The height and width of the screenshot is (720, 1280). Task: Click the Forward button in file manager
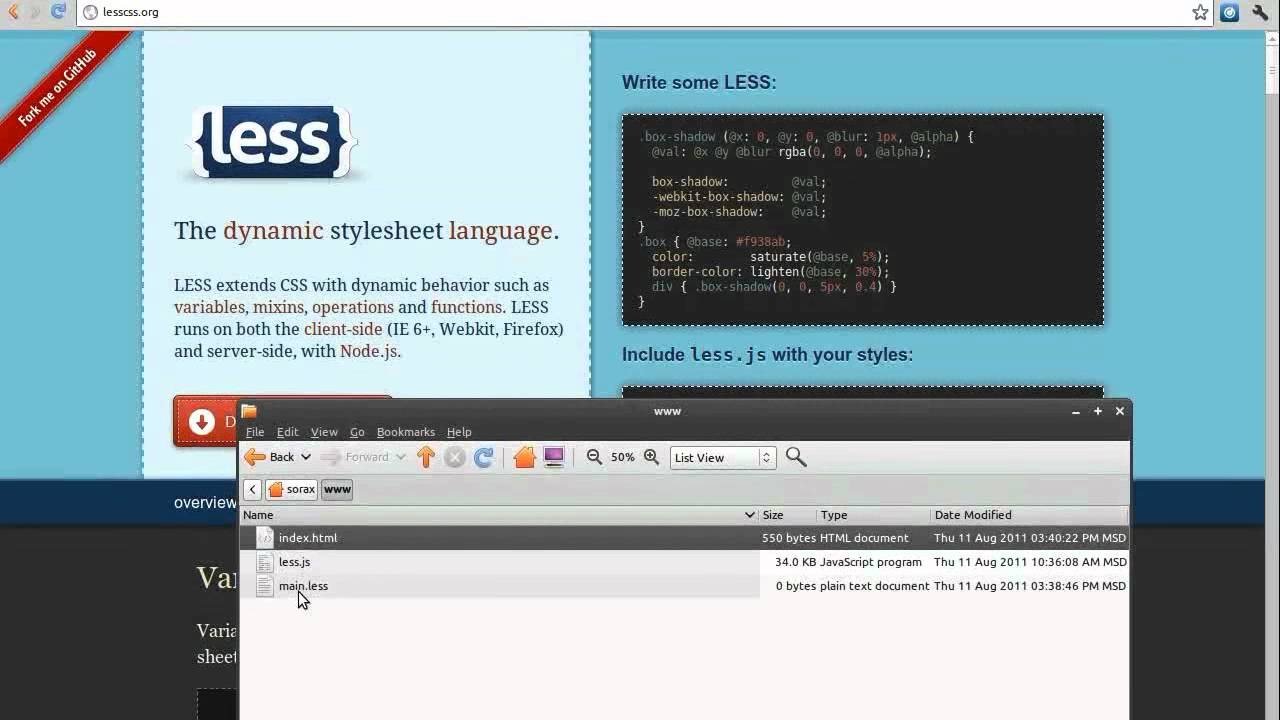(x=356, y=457)
